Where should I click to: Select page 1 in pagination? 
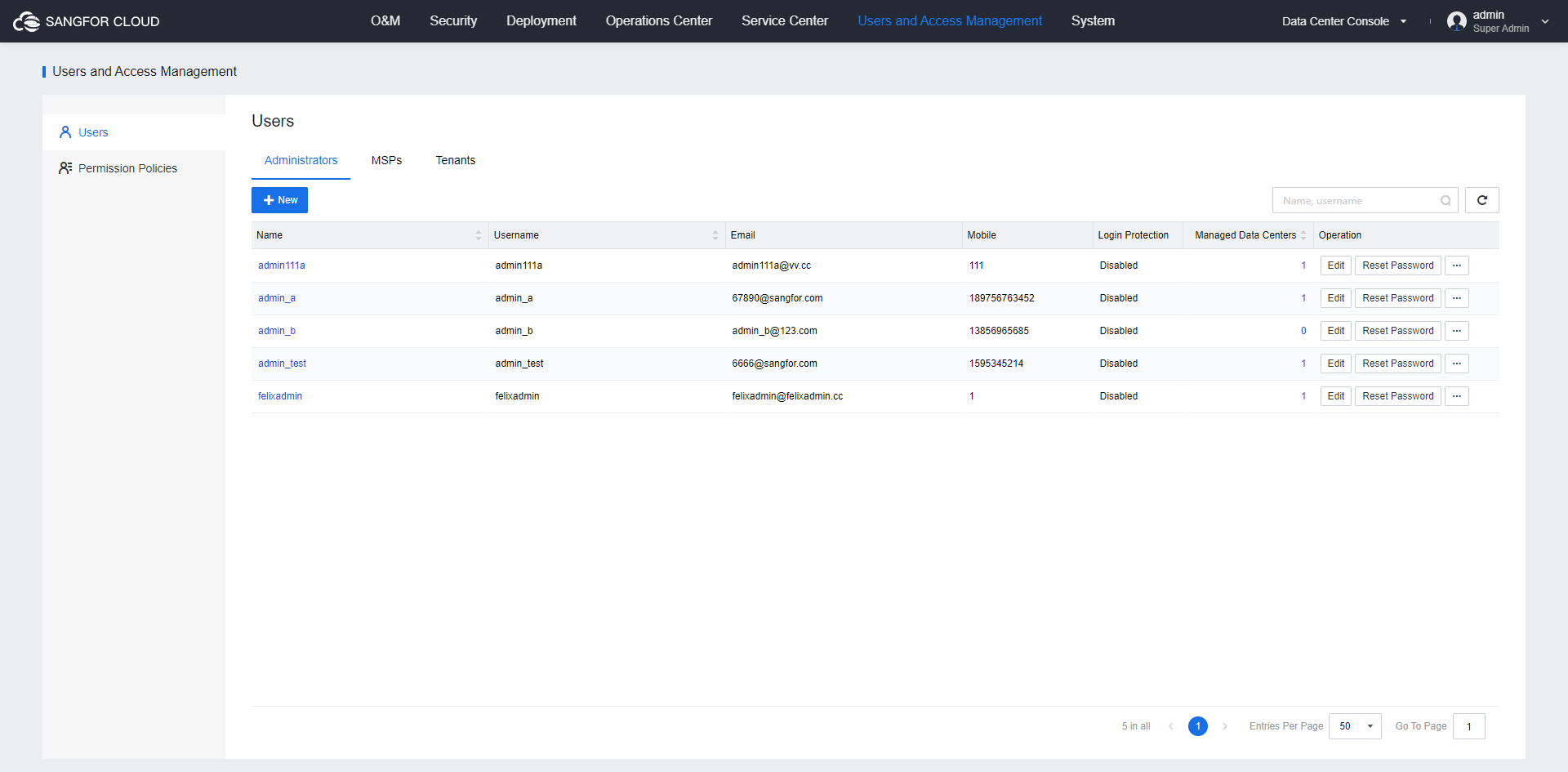coord(1198,726)
